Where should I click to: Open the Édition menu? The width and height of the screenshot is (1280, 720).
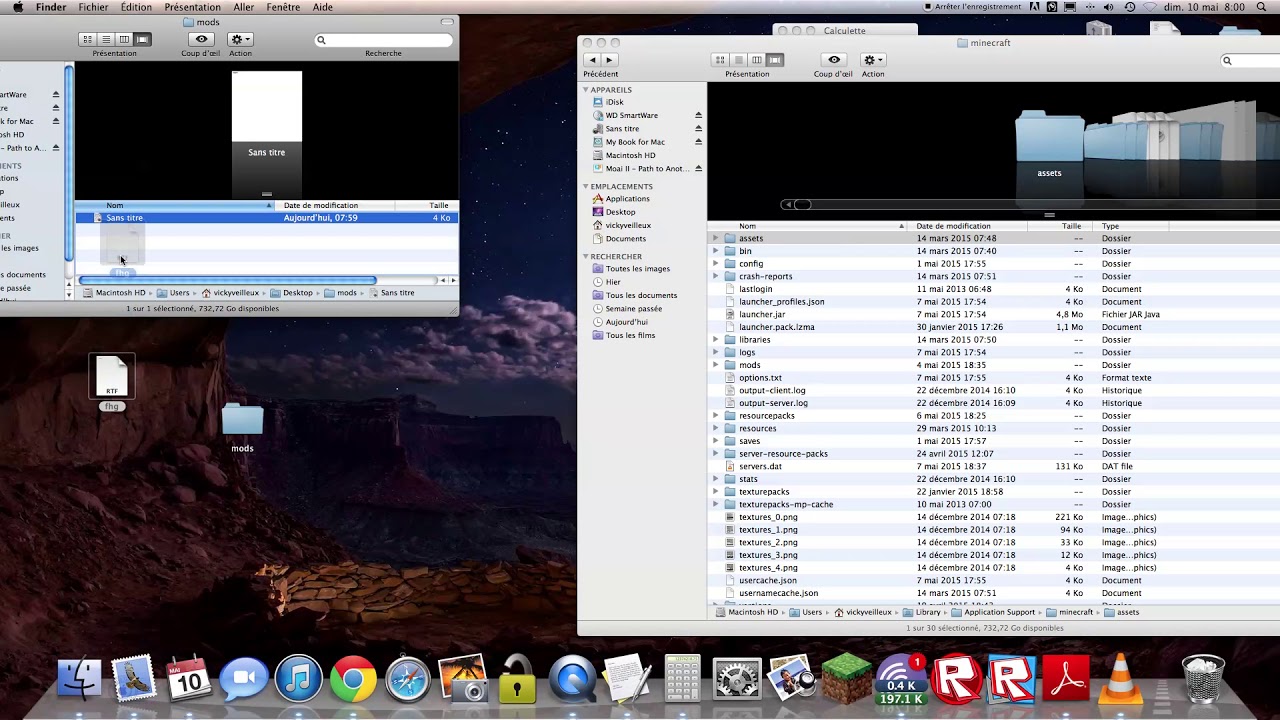(x=136, y=7)
